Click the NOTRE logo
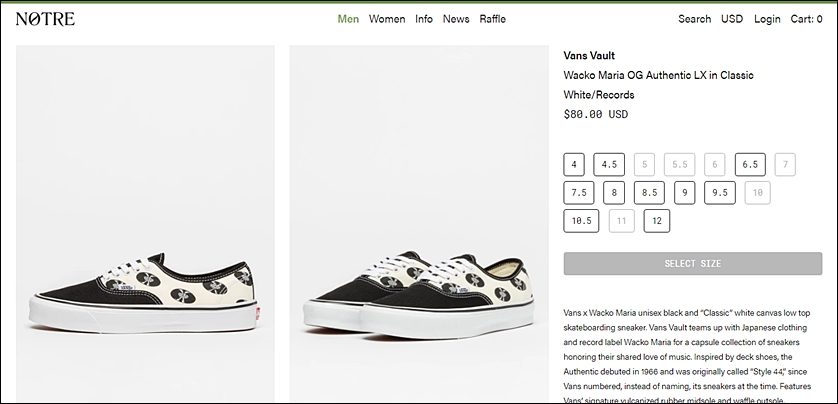 [x=45, y=19]
